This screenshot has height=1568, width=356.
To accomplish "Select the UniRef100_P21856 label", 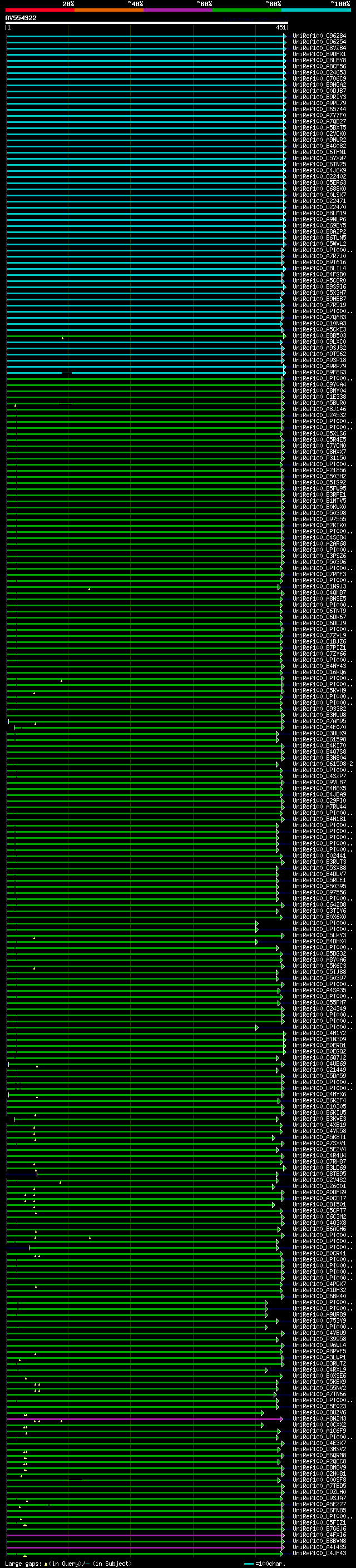I will click(x=319, y=470).
